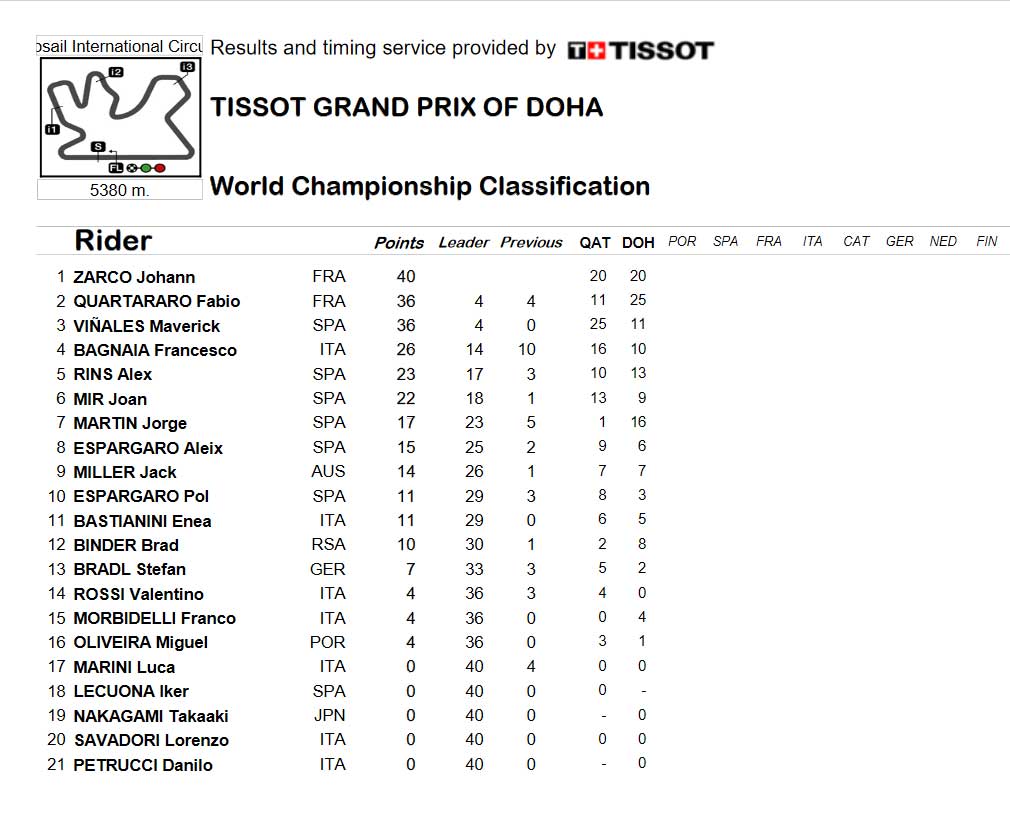Click the FL finish line marker
This screenshot has height=814, width=1010.
coord(115,168)
